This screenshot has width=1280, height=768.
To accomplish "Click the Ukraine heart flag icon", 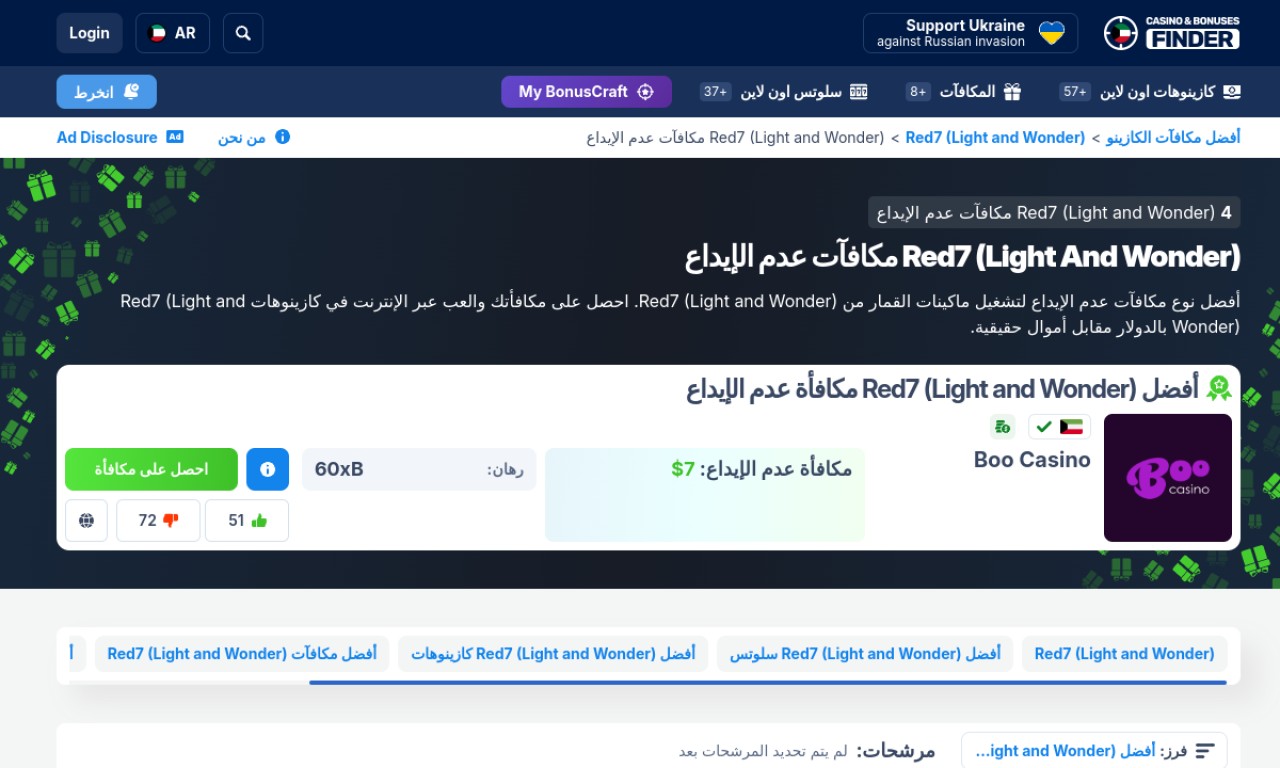I will 1052,33.
